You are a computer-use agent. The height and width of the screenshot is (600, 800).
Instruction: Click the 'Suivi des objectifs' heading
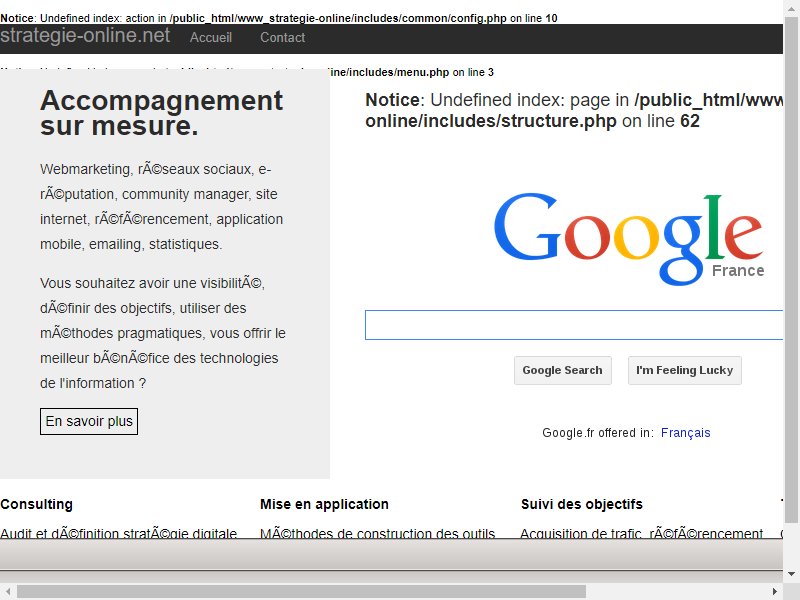point(582,504)
